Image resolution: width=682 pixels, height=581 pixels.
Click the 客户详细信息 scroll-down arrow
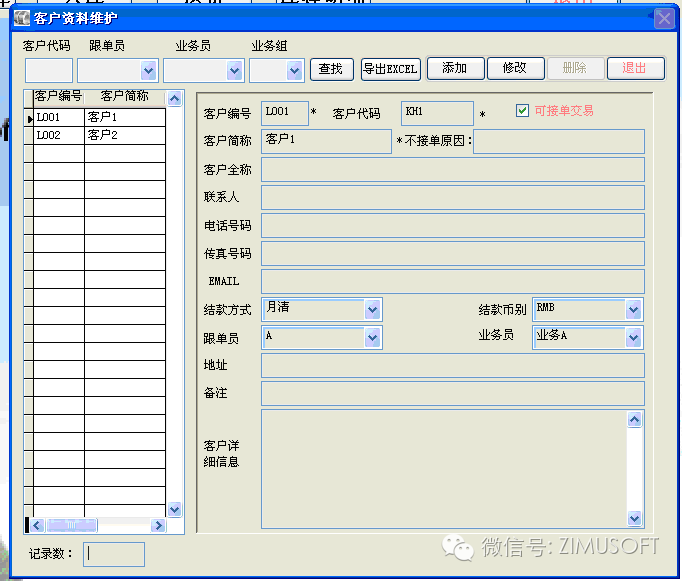[634, 518]
